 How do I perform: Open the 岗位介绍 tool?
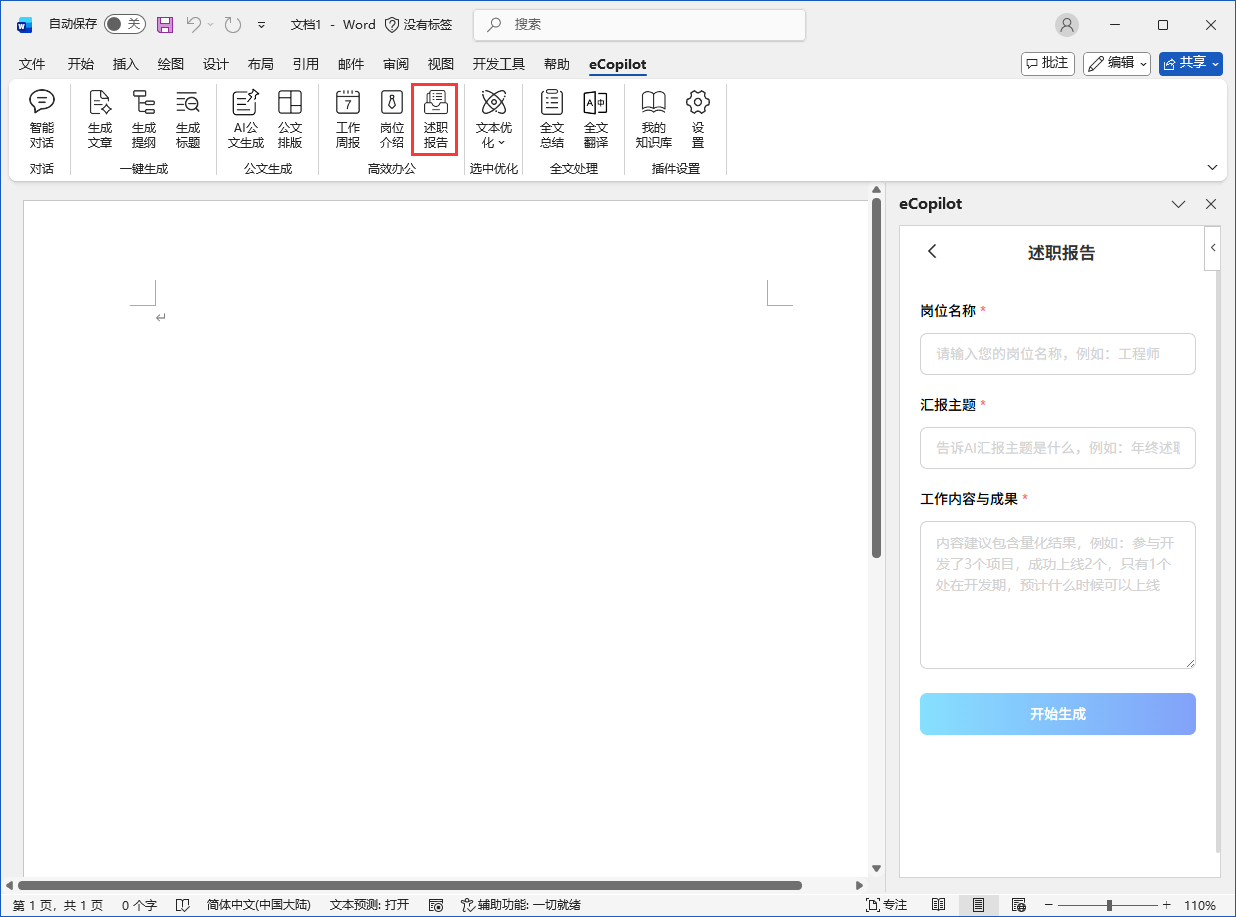[392, 119]
